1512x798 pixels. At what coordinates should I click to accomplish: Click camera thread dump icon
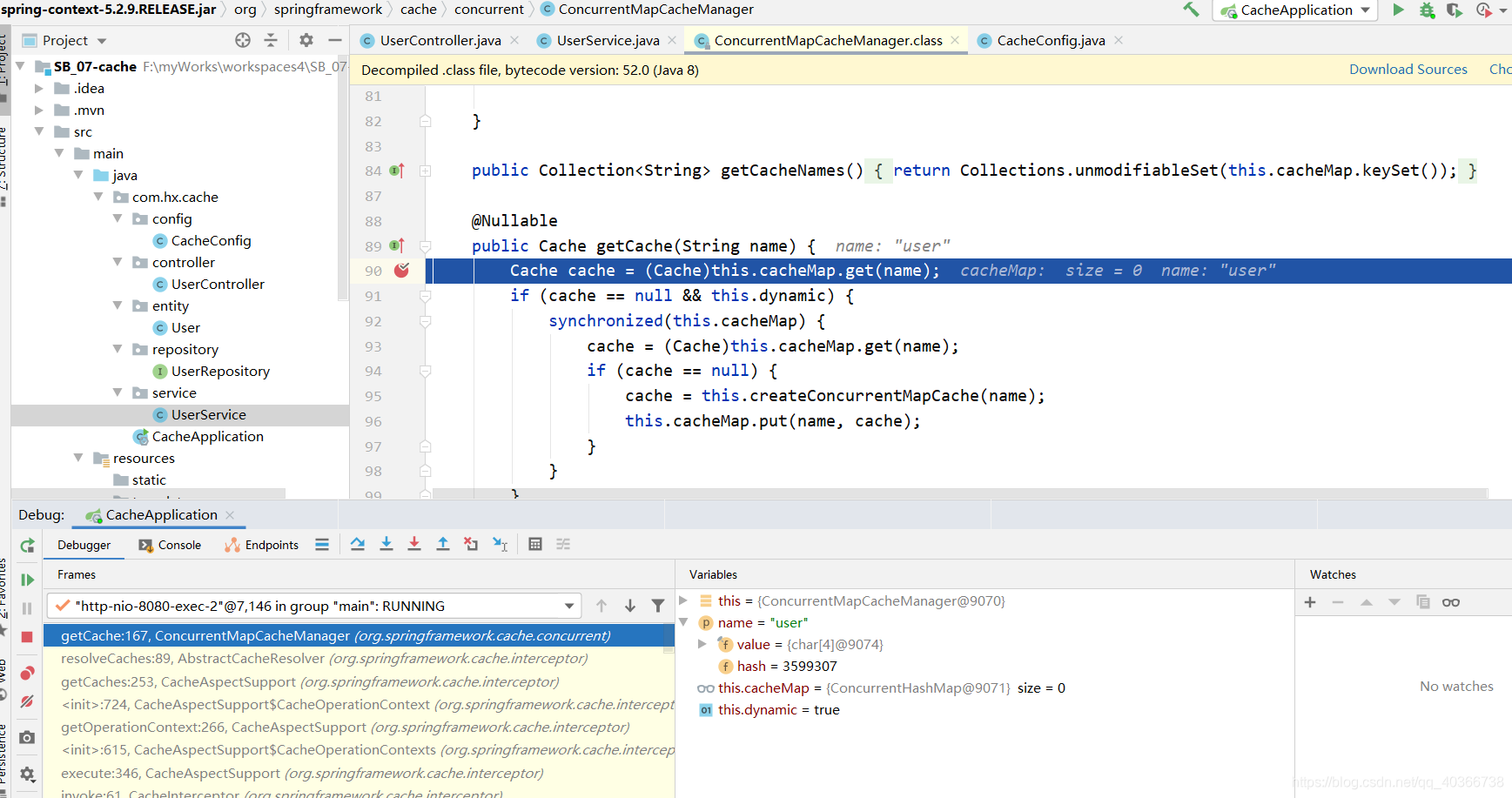point(27,737)
